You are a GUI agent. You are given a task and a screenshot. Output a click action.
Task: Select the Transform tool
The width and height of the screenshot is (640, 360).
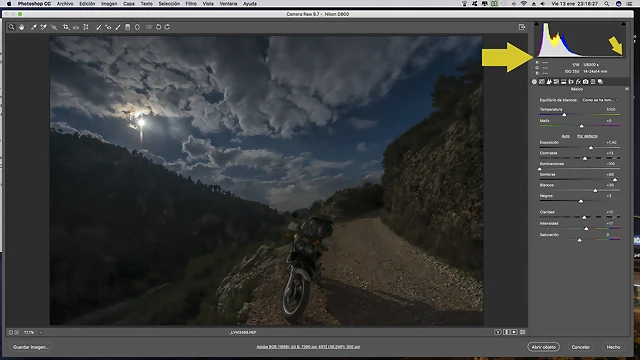point(86,27)
